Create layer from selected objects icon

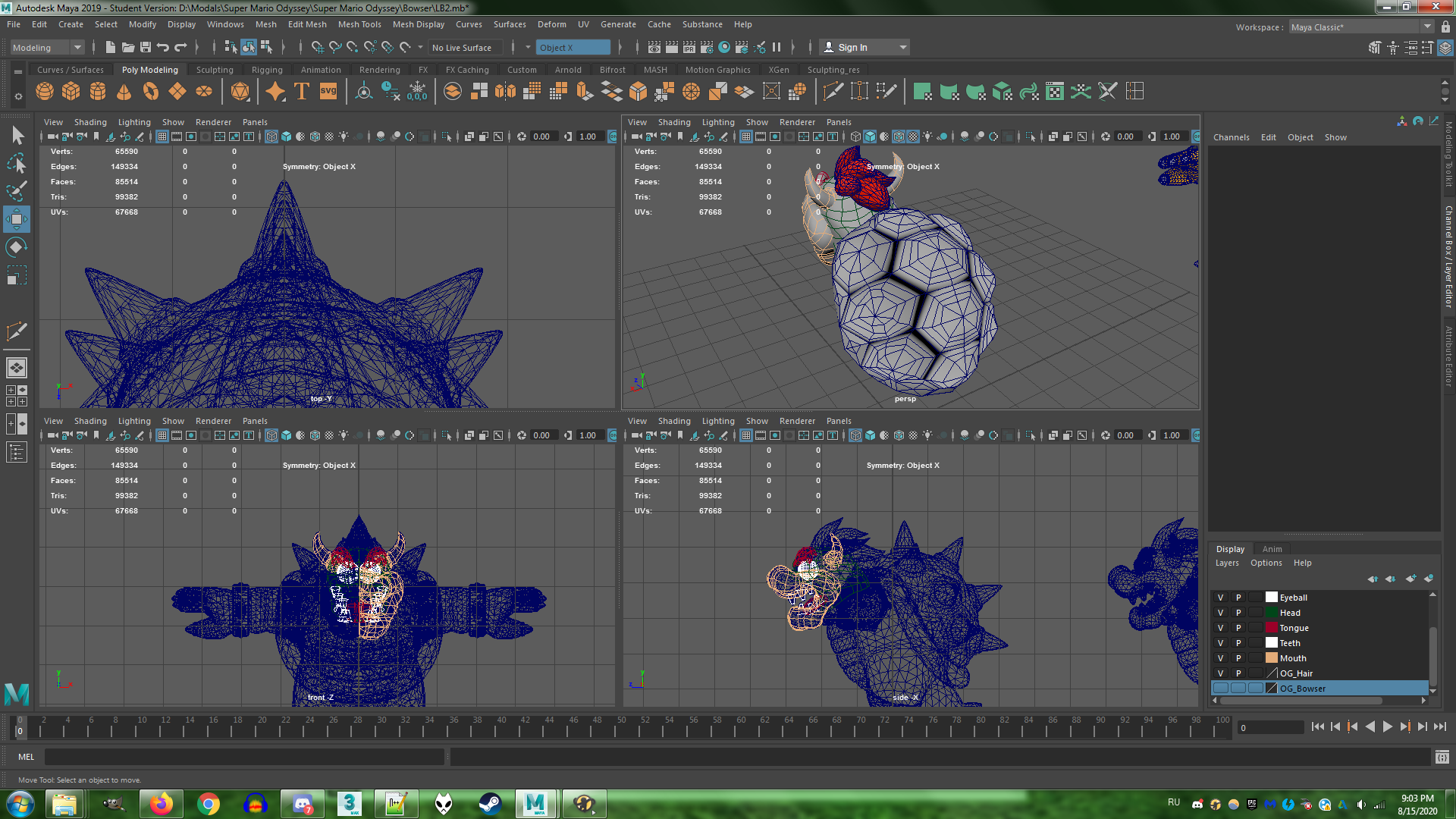point(1429,579)
